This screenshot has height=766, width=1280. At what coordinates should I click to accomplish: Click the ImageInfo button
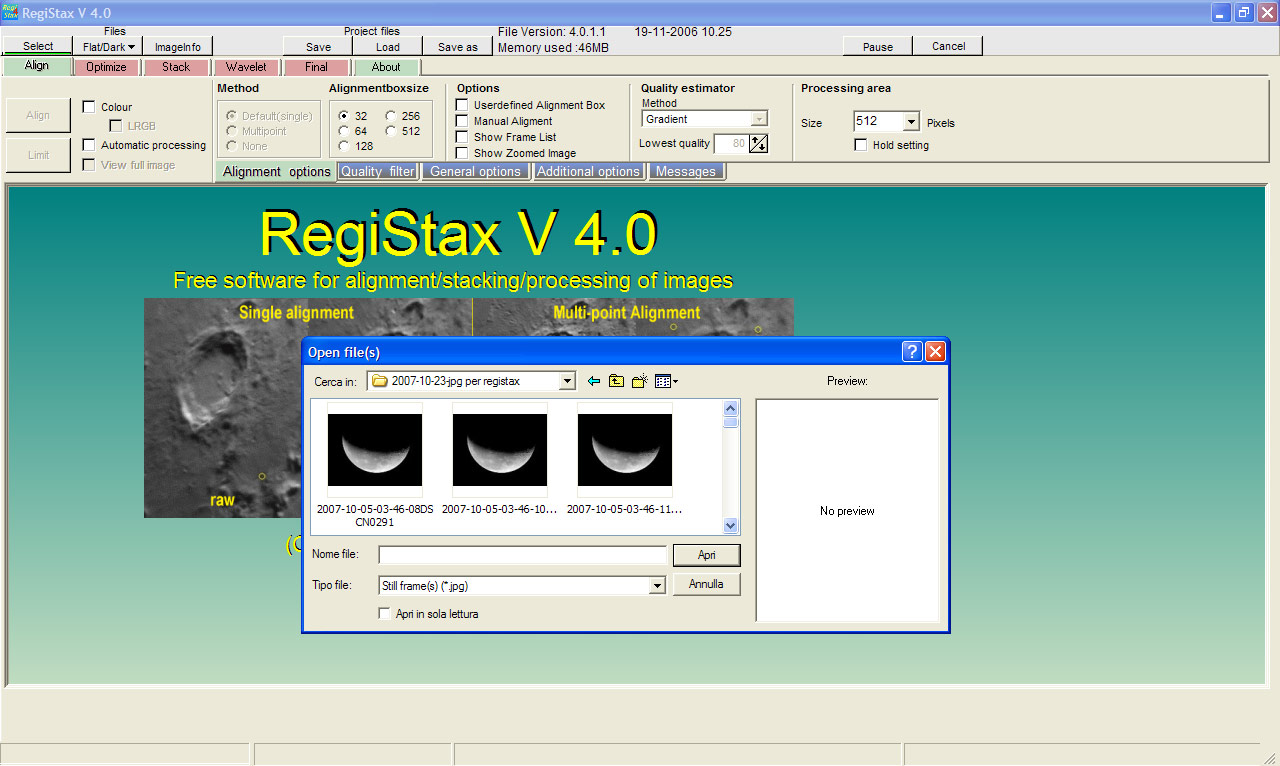click(x=178, y=47)
